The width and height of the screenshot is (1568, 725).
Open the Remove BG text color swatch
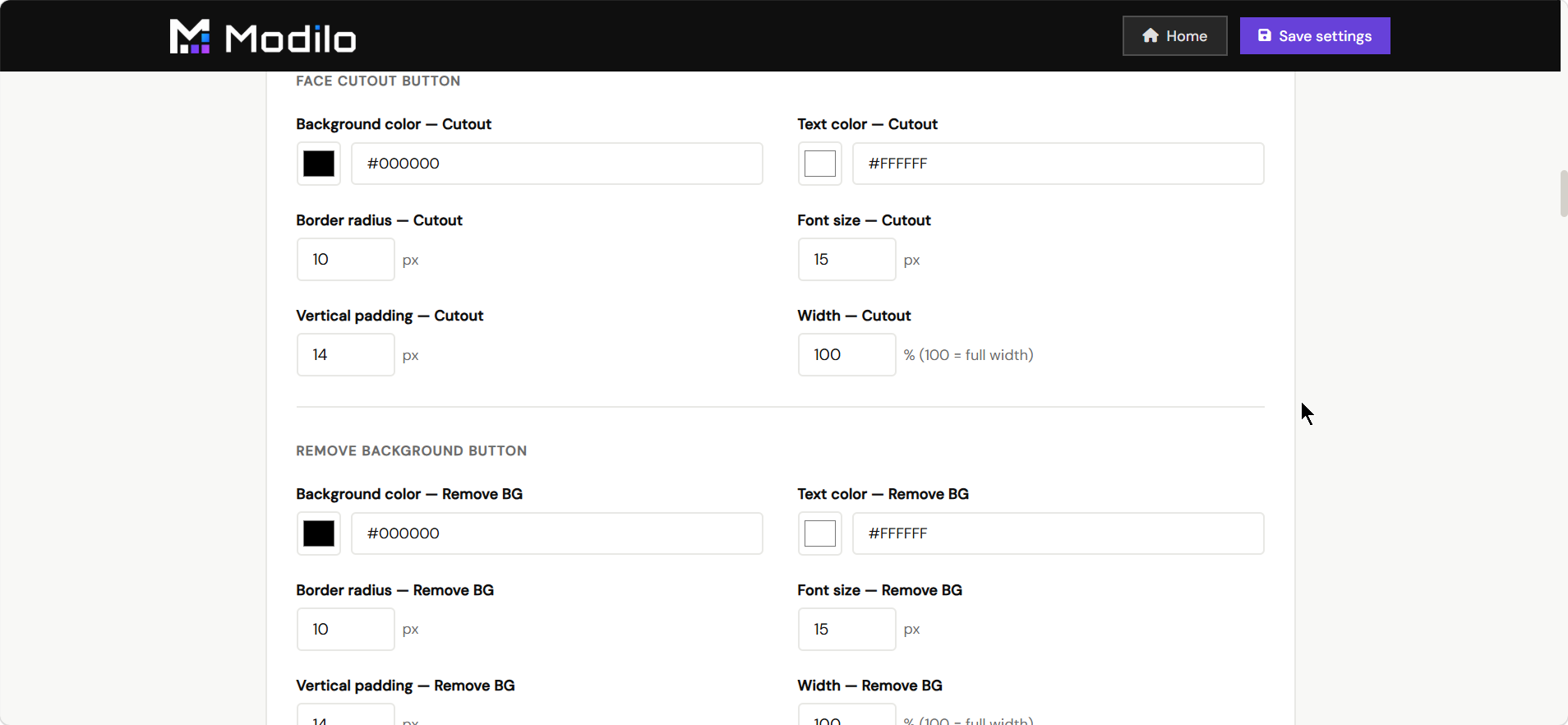click(x=820, y=533)
